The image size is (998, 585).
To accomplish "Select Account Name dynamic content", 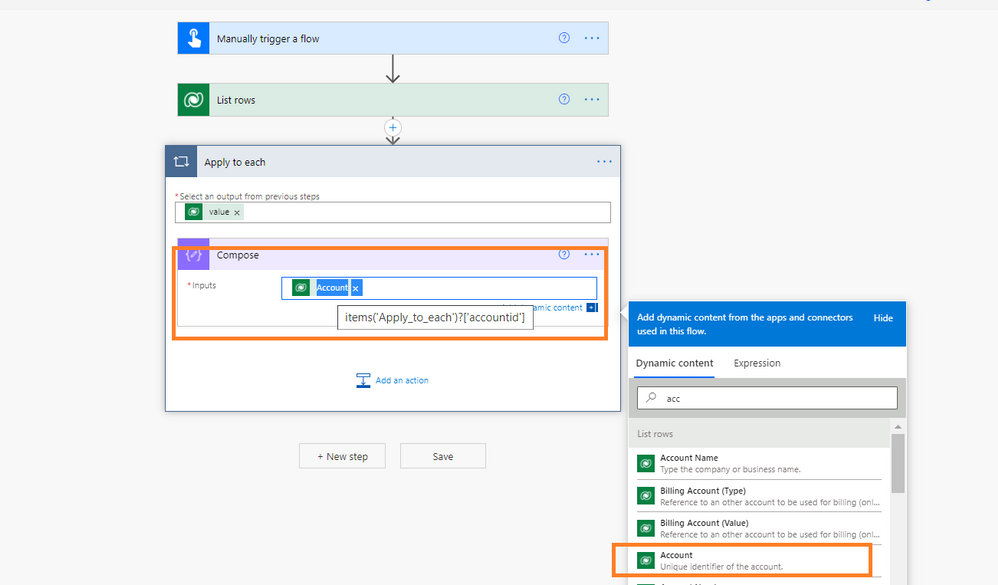I will click(759, 463).
